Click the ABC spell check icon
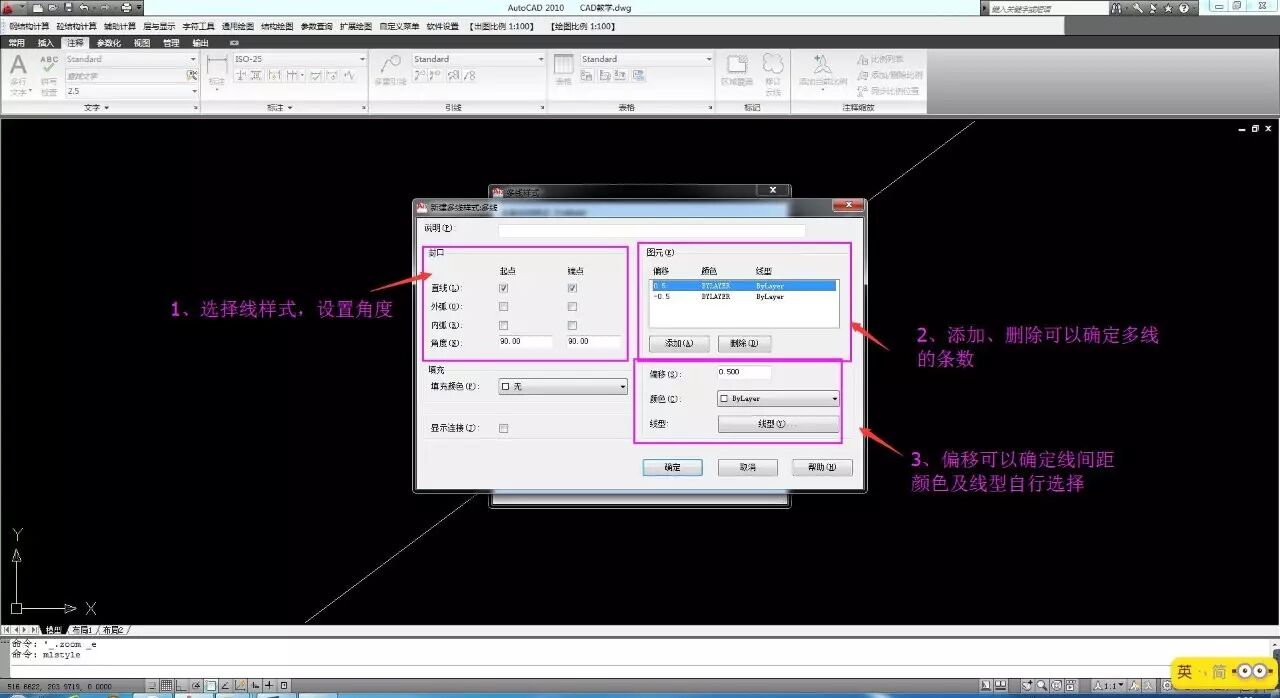The height and width of the screenshot is (698, 1280). tap(49, 66)
